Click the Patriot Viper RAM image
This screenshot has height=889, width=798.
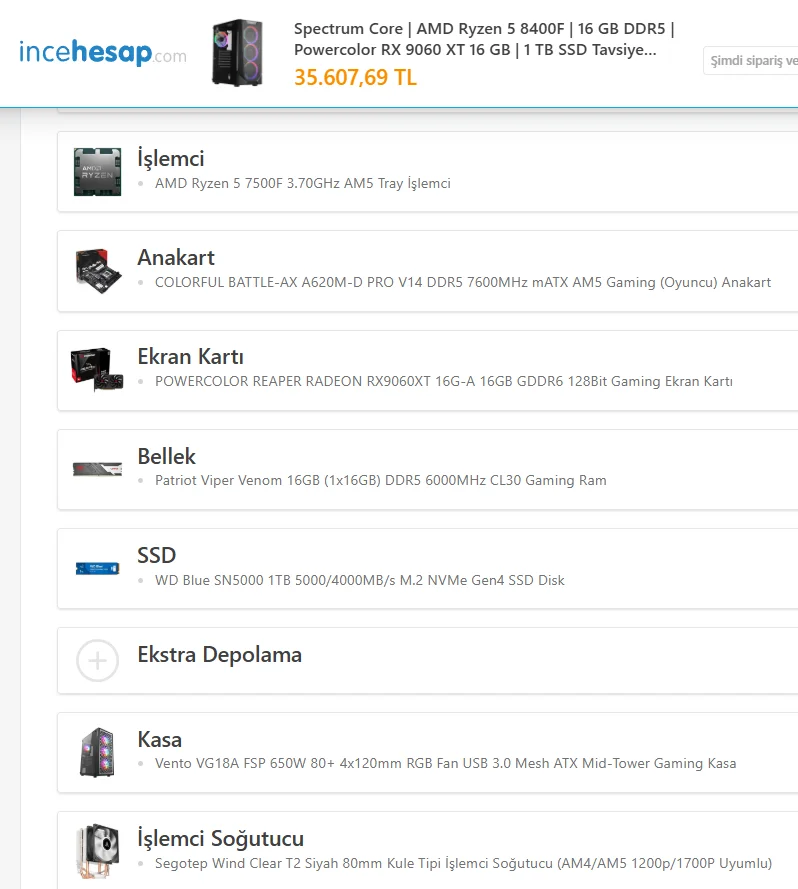[97, 468]
